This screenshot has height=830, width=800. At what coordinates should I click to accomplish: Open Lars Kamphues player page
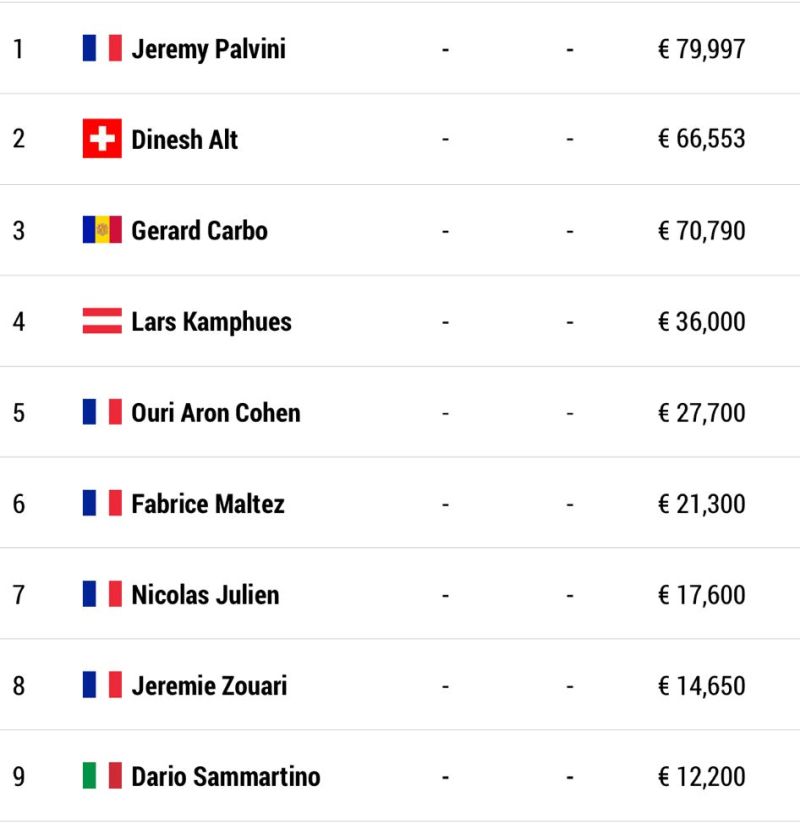[x=211, y=322]
